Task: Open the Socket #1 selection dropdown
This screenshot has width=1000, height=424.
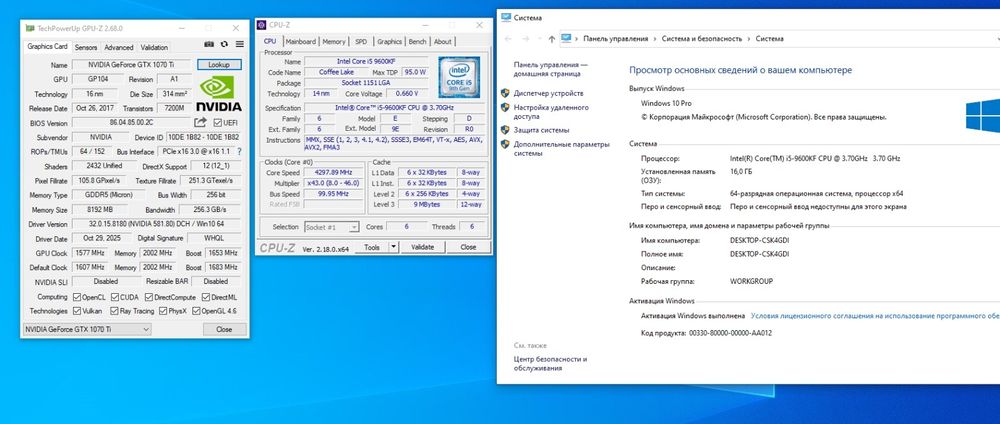Action: (332, 227)
